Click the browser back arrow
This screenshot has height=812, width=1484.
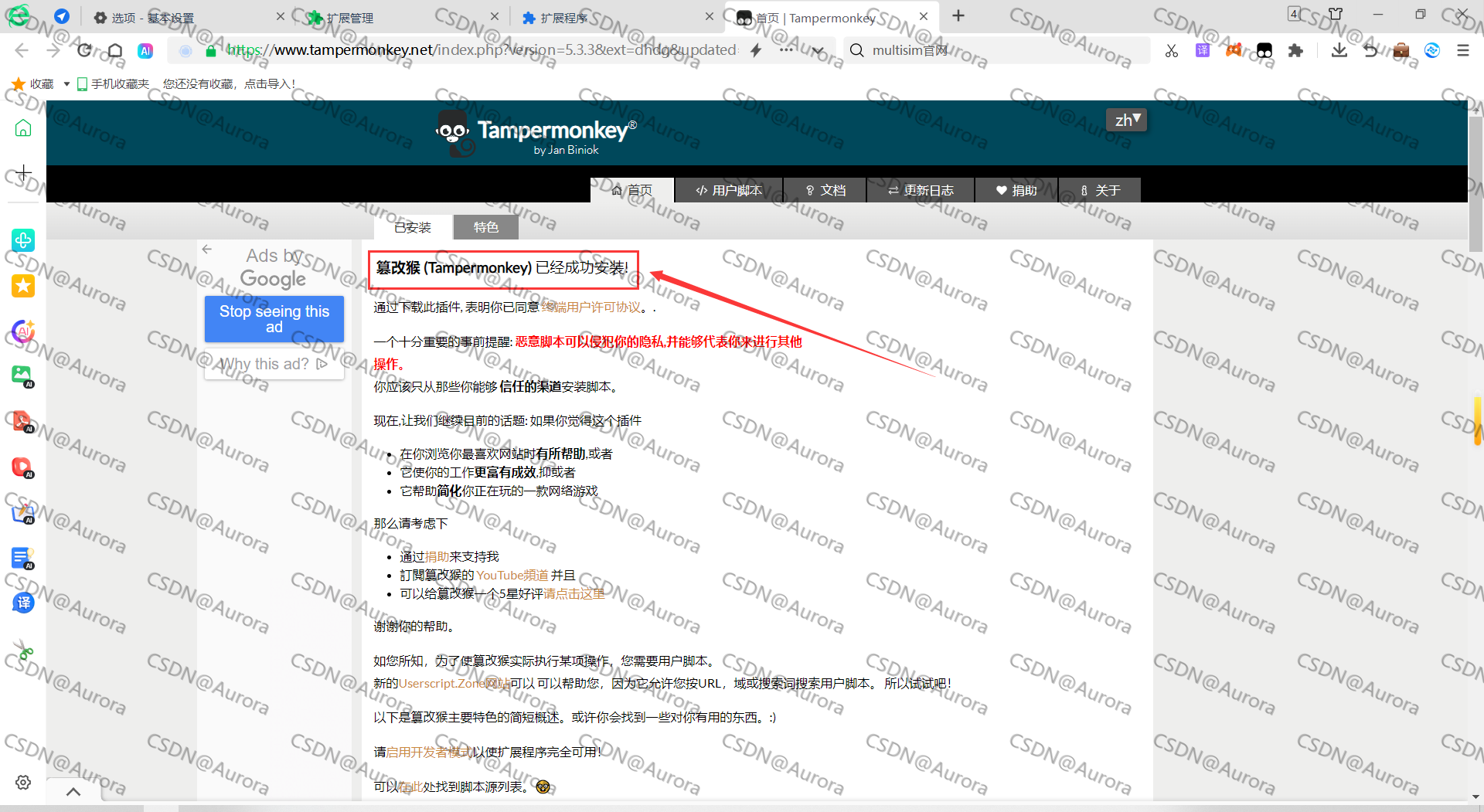(22, 50)
